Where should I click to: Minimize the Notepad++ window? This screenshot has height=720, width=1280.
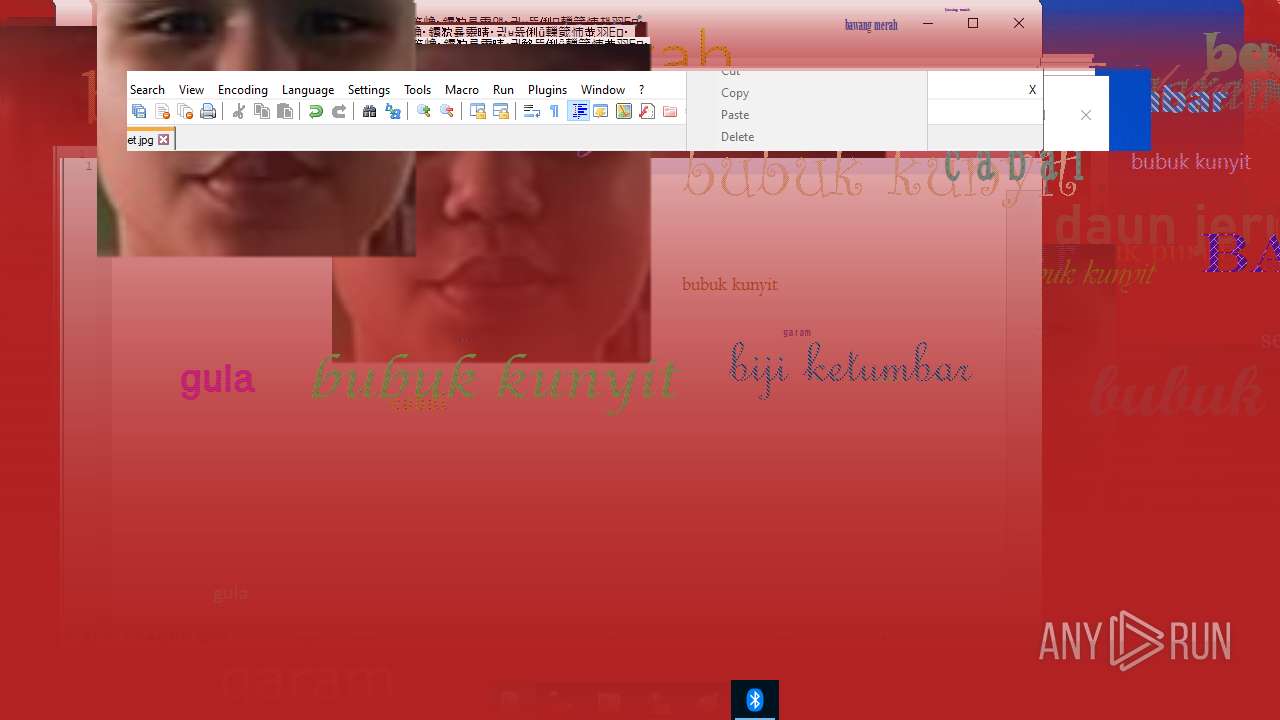tap(928, 23)
